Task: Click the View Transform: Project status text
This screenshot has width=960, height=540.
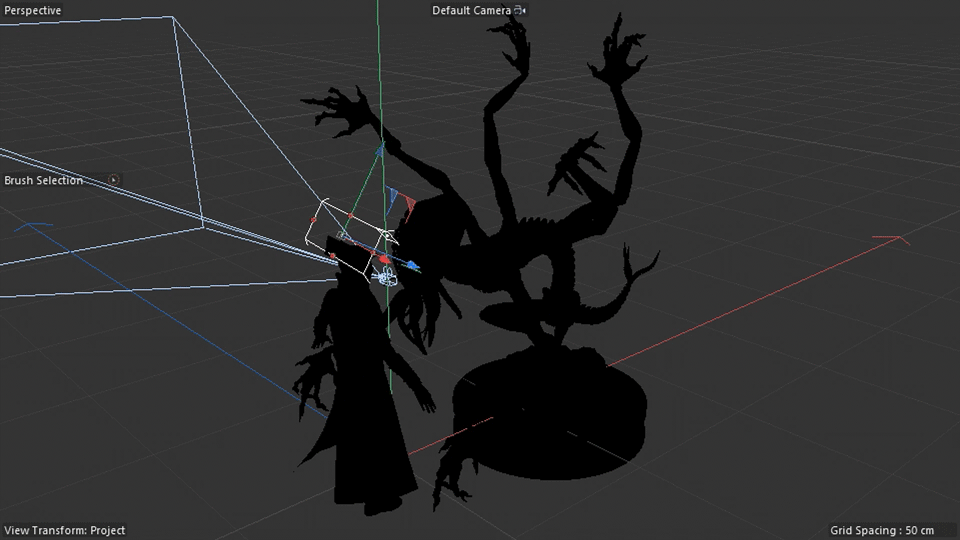Action: [64, 530]
